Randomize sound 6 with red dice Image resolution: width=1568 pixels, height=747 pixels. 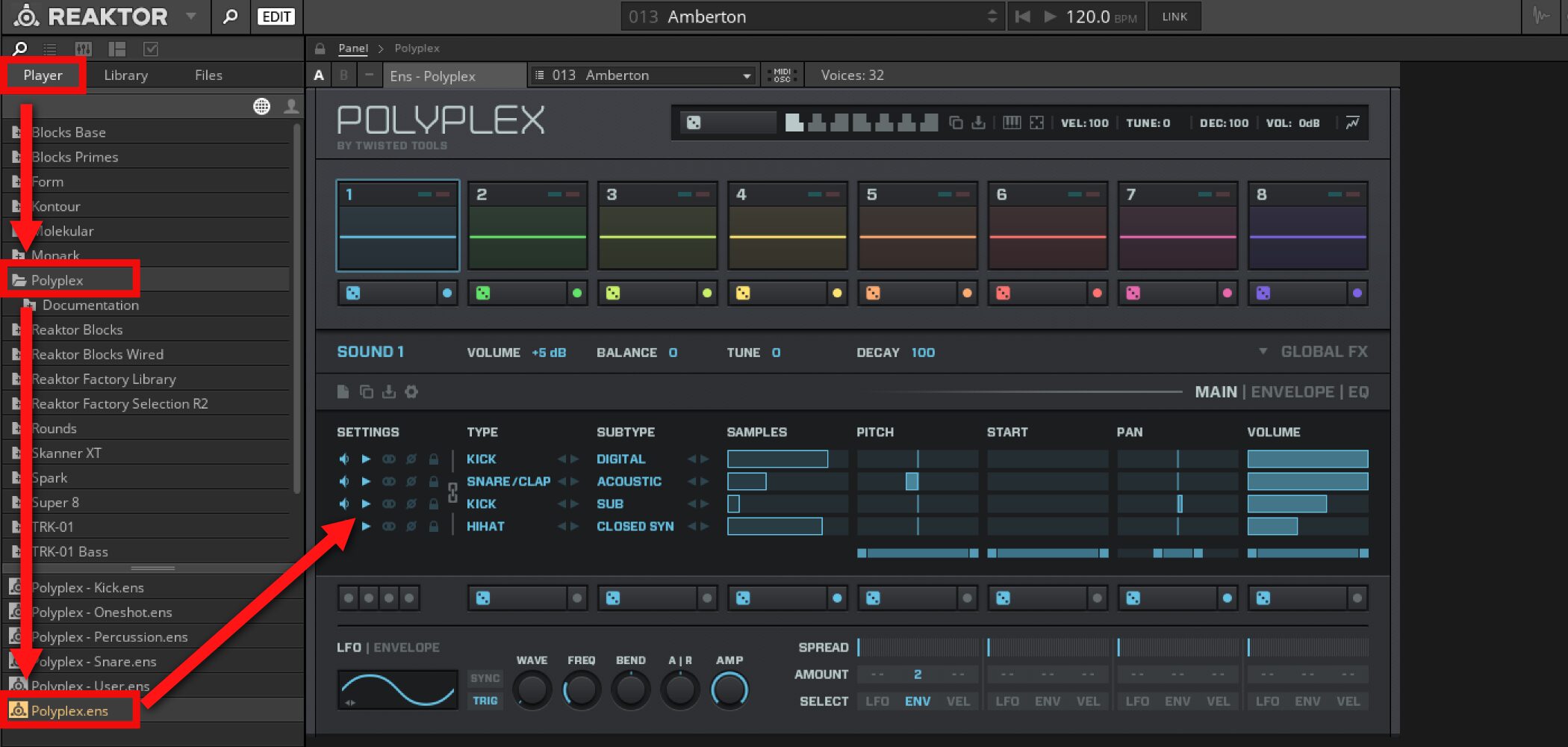(1003, 293)
